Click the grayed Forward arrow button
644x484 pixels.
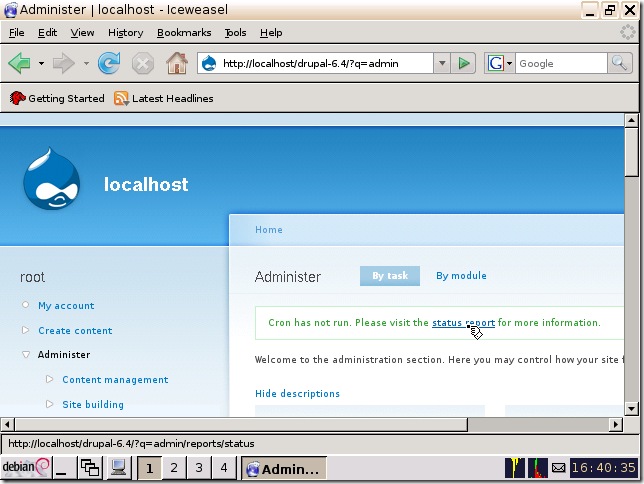[x=64, y=64]
